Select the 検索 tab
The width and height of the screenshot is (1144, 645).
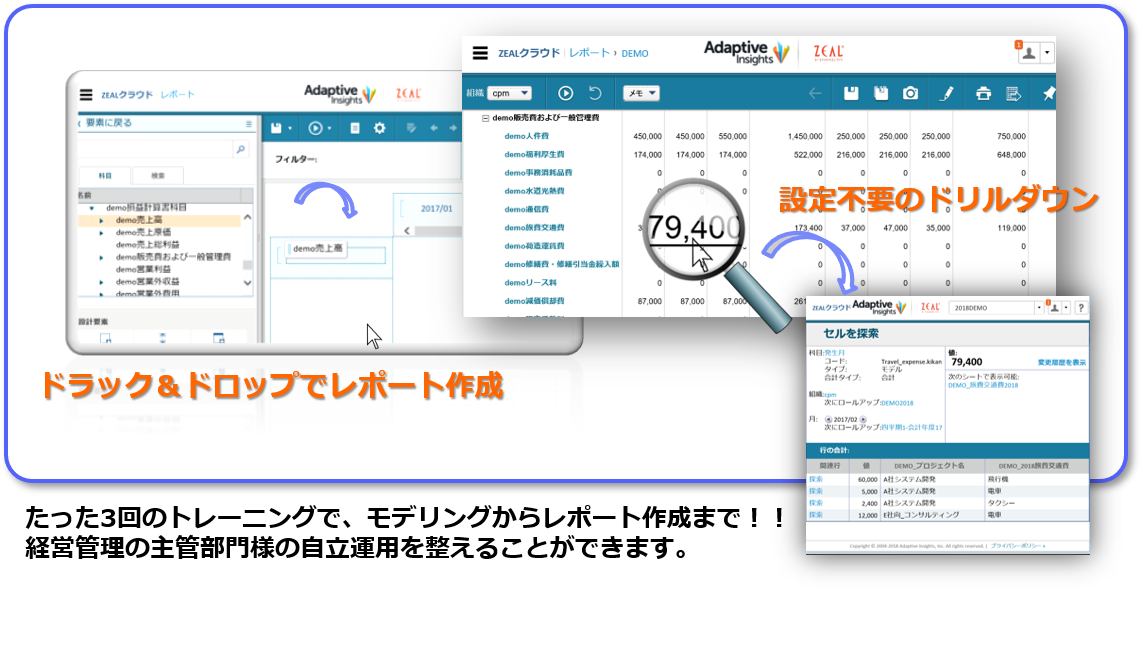158,175
